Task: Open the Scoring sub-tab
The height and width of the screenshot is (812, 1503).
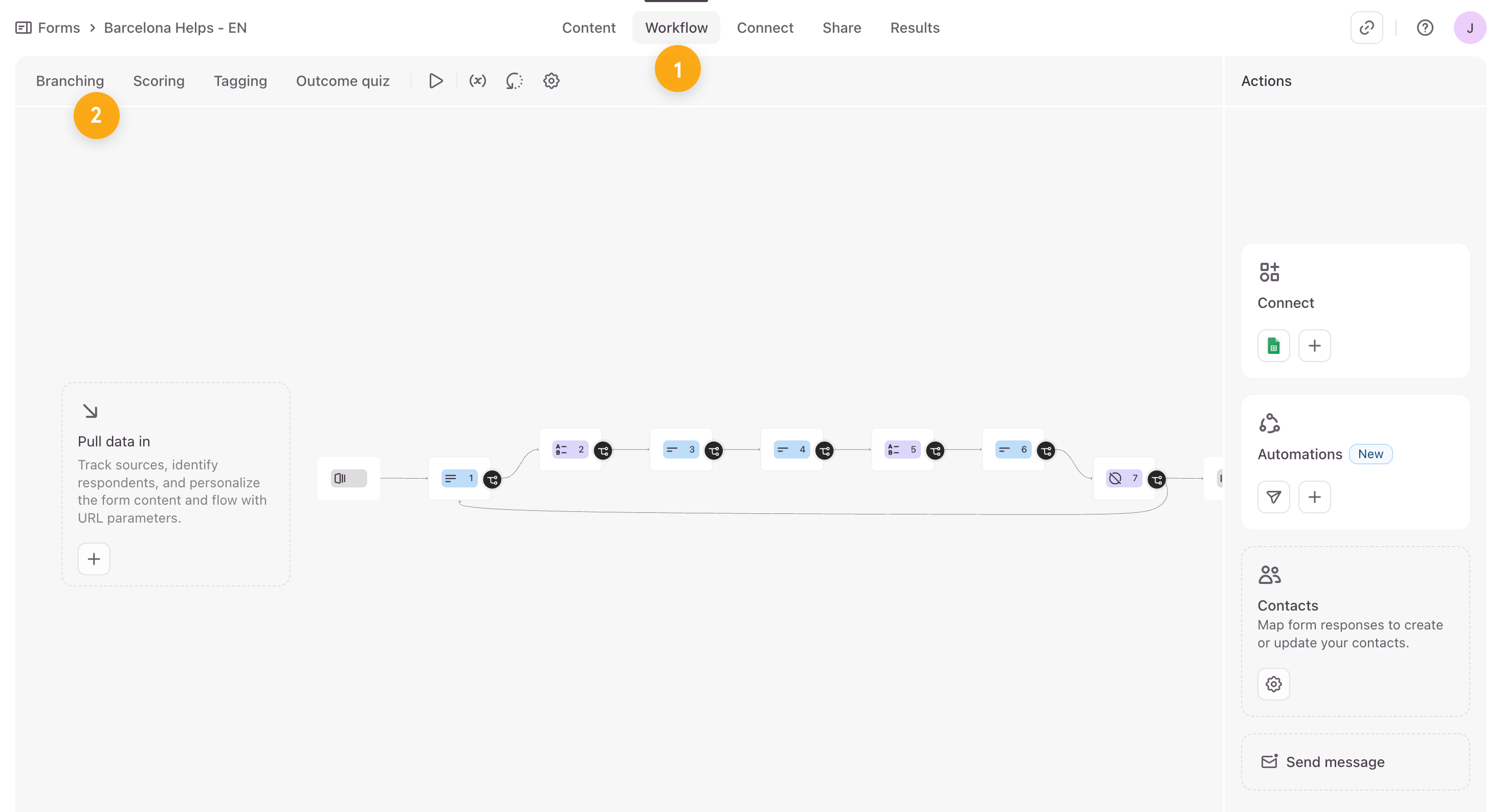Action: coord(159,80)
